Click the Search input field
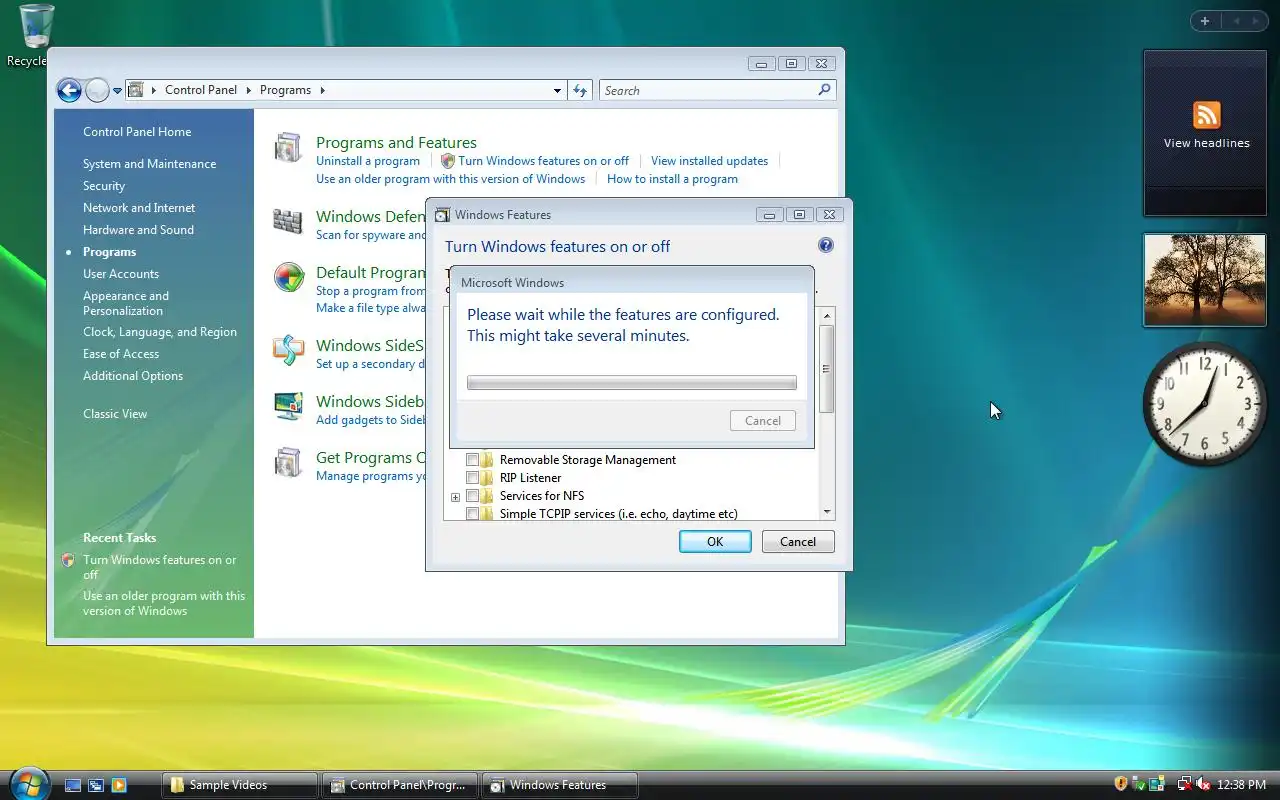This screenshot has height=800, width=1280. (708, 90)
